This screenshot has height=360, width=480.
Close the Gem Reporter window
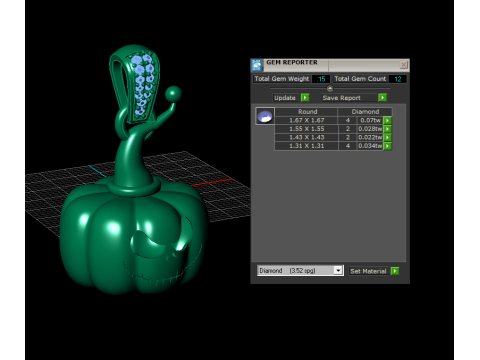pyautogui.click(x=403, y=64)
